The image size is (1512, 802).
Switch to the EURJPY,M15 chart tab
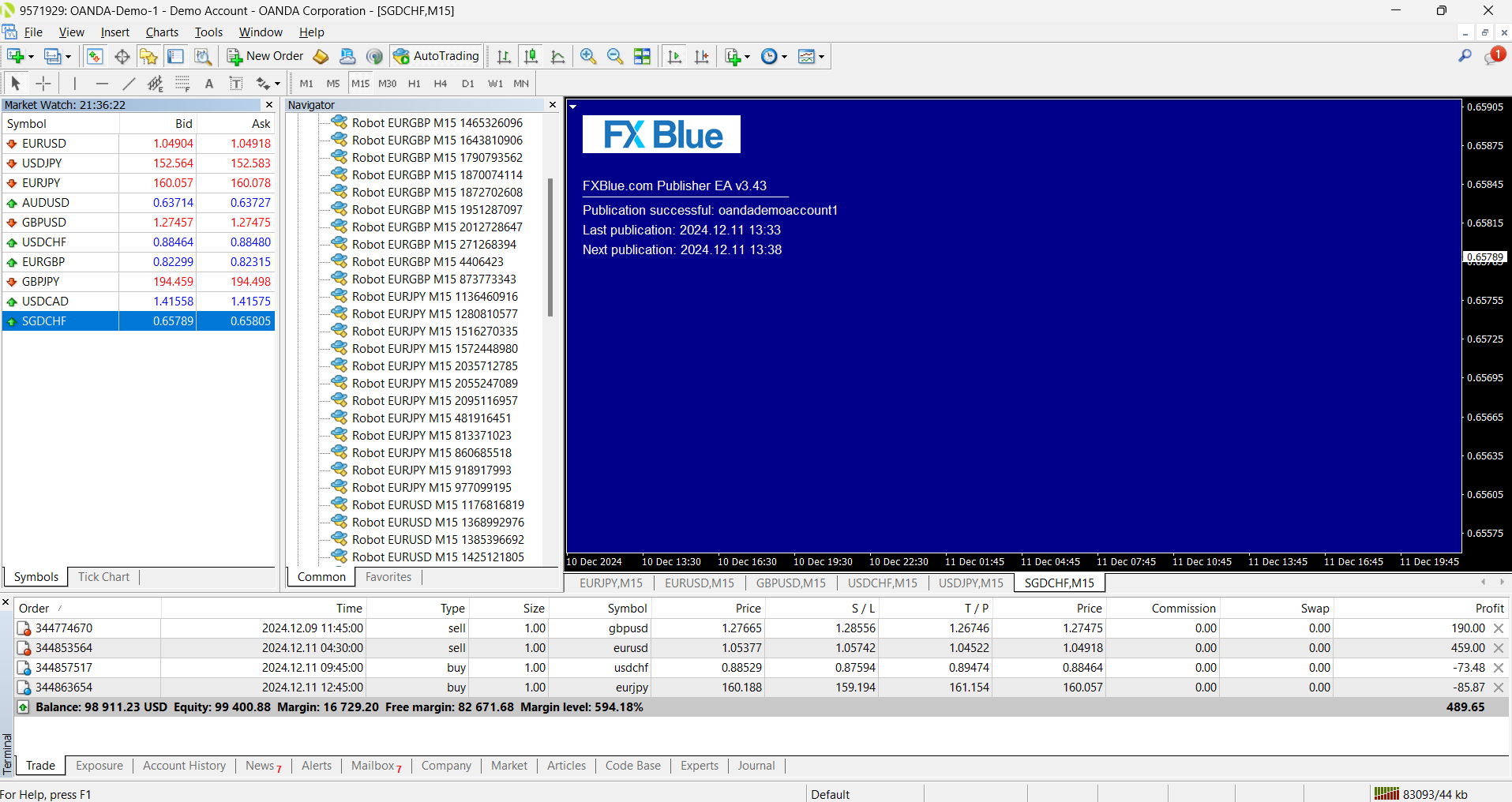(x=611, y=583)
